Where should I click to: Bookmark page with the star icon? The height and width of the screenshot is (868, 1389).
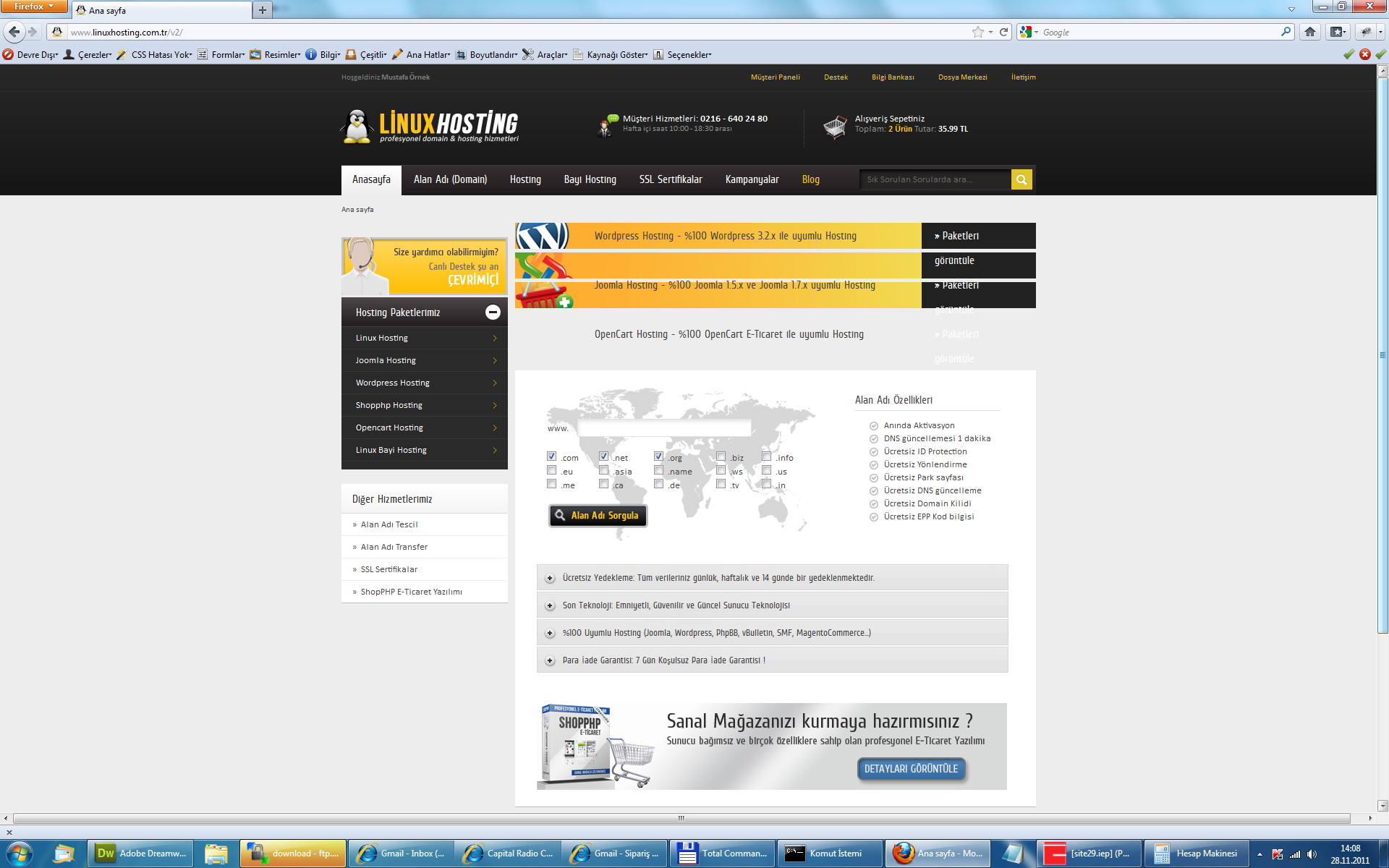tap(978, 32)
